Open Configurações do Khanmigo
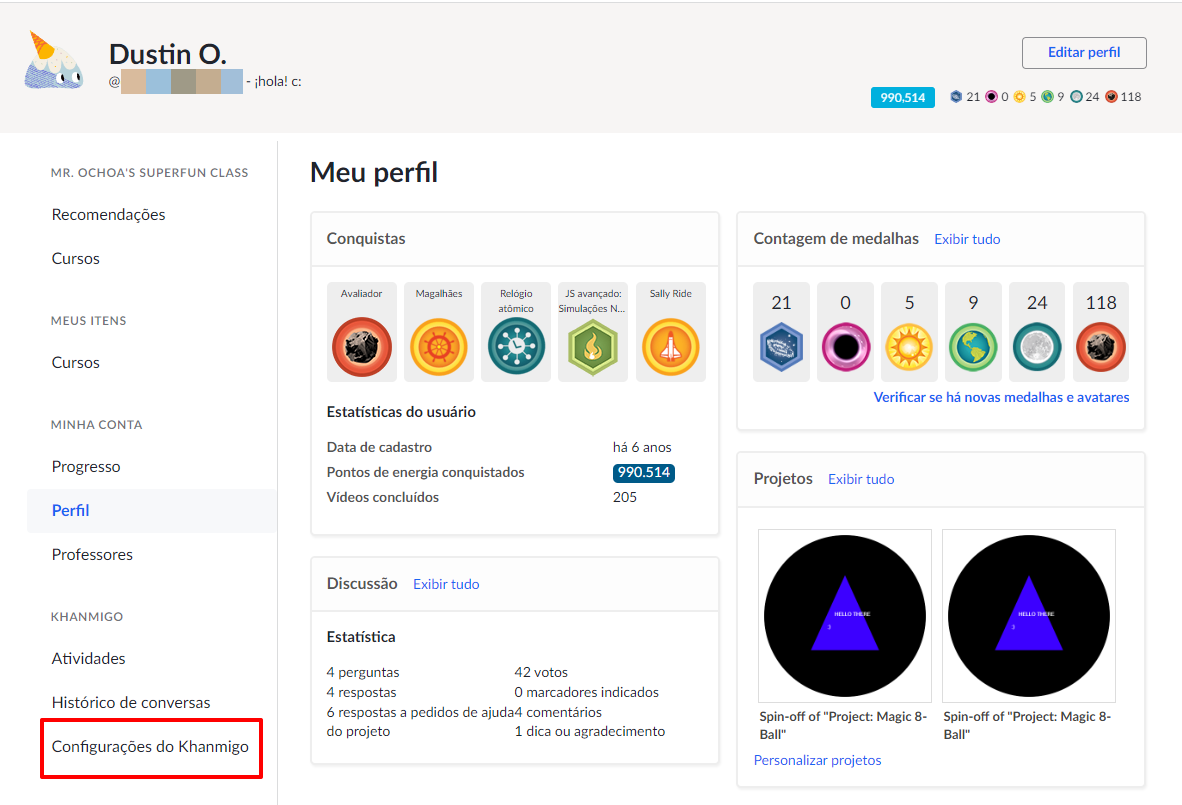Viewport: 1182px width, 805px height. (150, 747)
